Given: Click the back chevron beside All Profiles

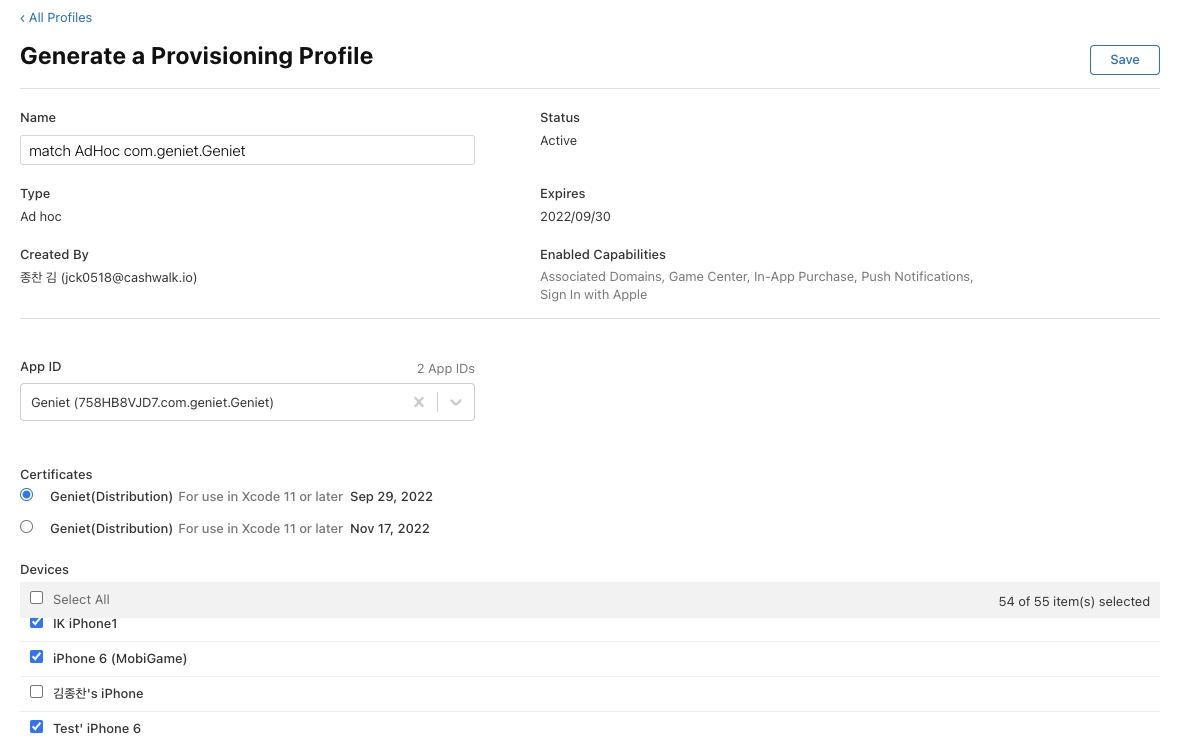Looking at the screenshot, I should click(x=23, y=18).
